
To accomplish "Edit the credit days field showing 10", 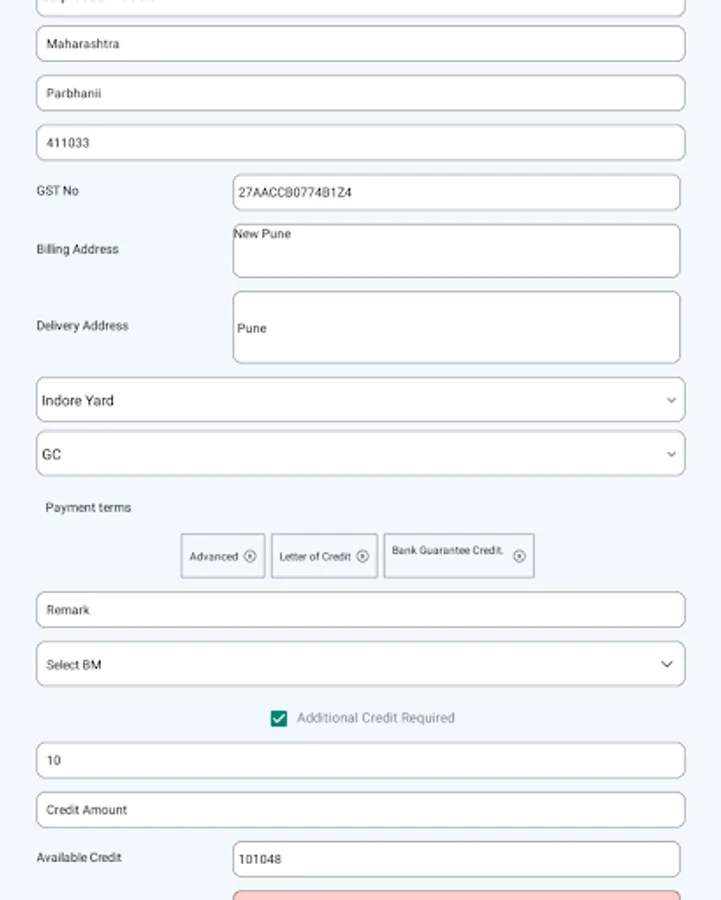I will (360, 760).
